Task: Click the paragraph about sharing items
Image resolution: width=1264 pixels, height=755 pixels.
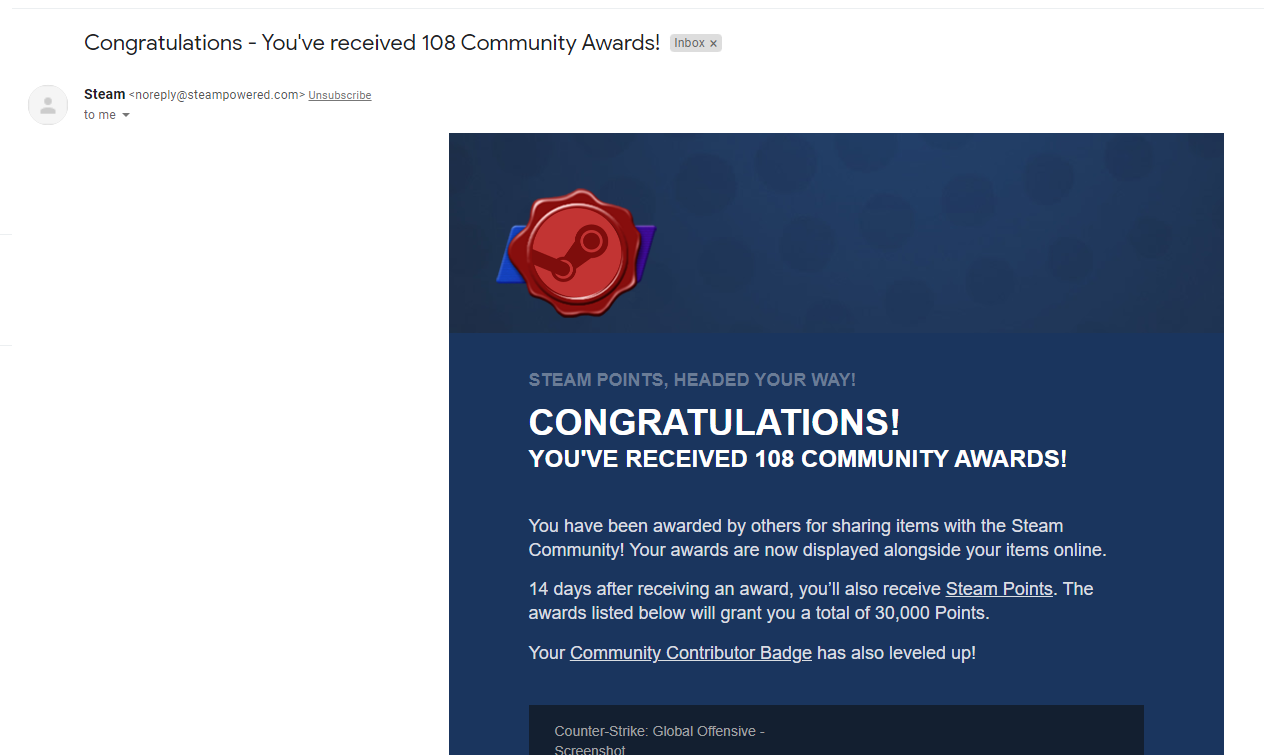Action: [x=818, y=538]
